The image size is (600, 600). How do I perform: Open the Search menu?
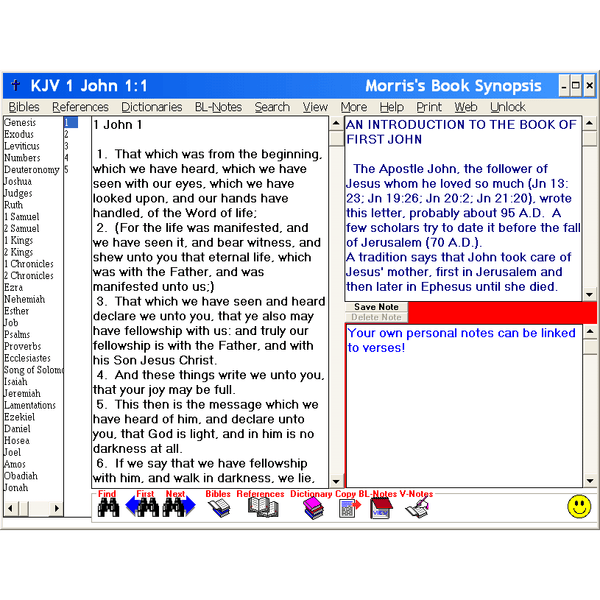pos(272,107)
